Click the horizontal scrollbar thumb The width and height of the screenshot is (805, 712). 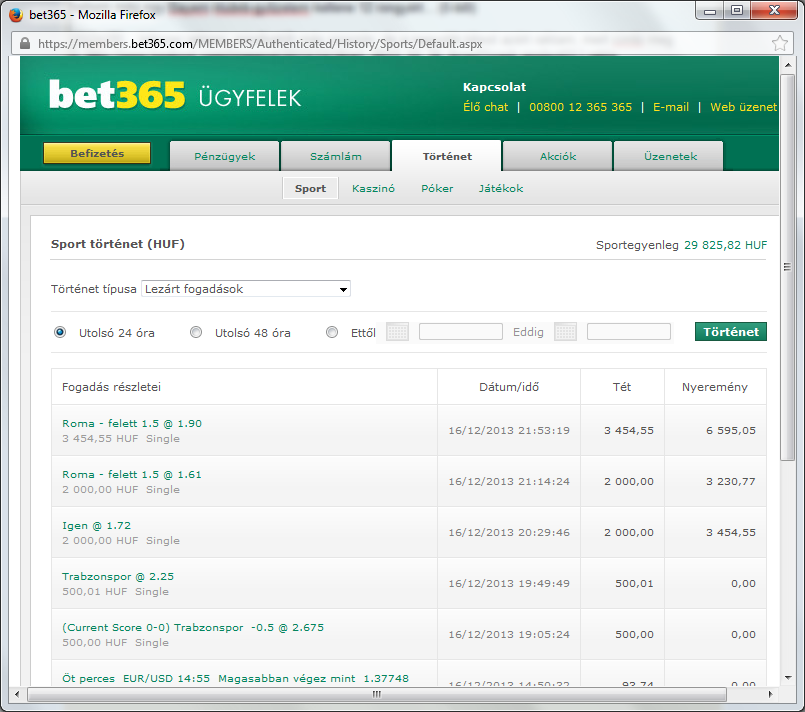377,694
